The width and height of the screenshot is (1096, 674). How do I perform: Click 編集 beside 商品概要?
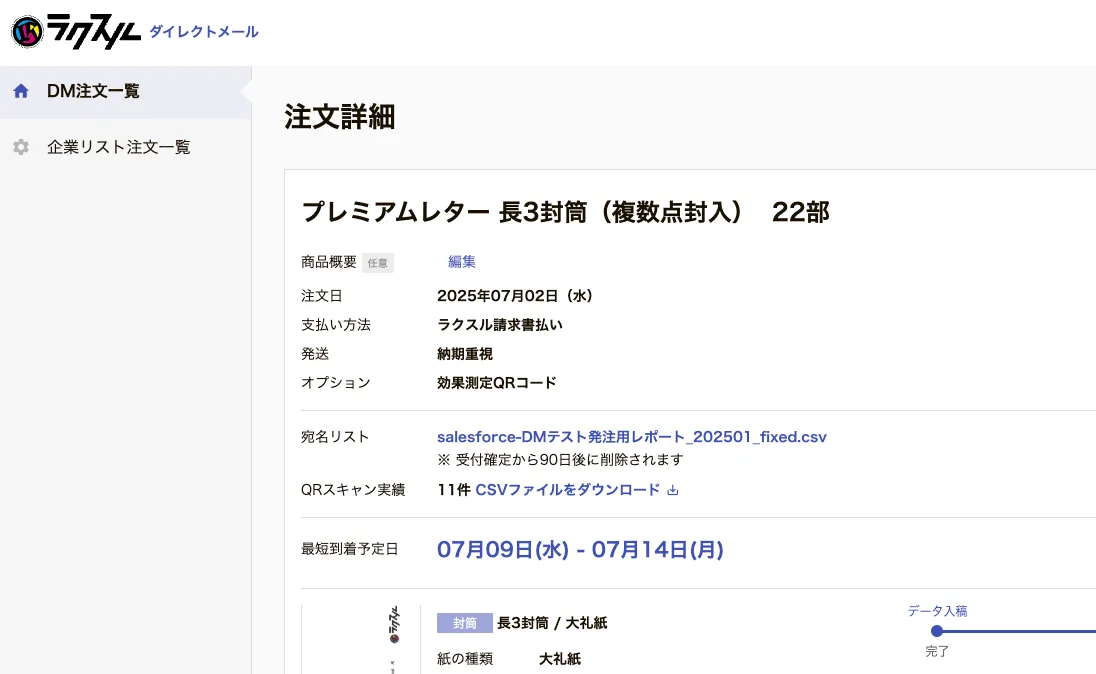click(x=461, y=261)
